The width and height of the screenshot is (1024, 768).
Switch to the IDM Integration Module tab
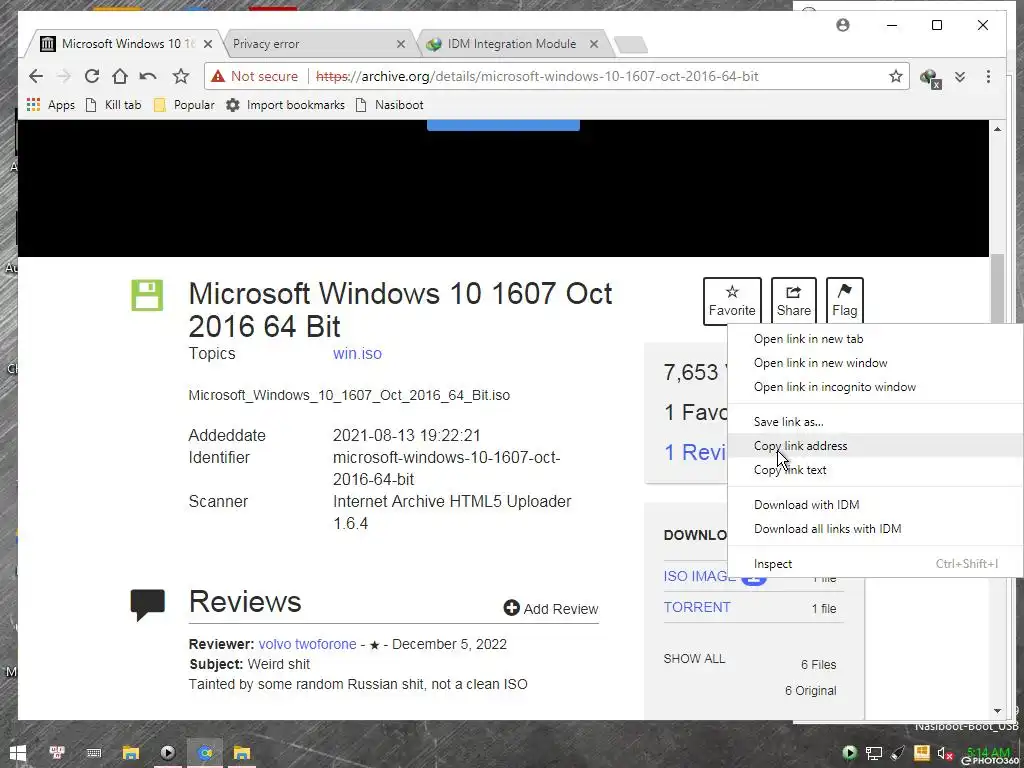(x=511, y=44)
